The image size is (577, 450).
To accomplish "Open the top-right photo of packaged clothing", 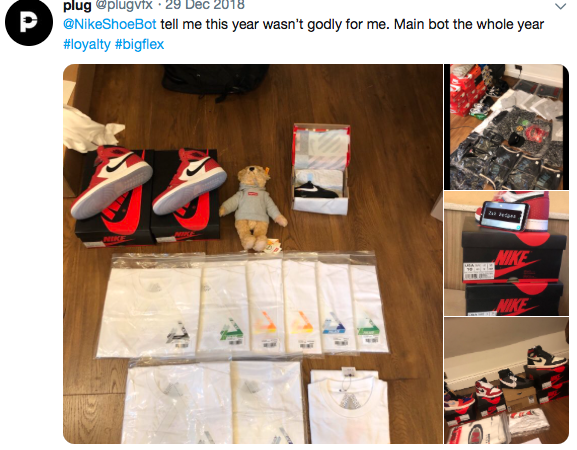I will click(x=506, y=127).
